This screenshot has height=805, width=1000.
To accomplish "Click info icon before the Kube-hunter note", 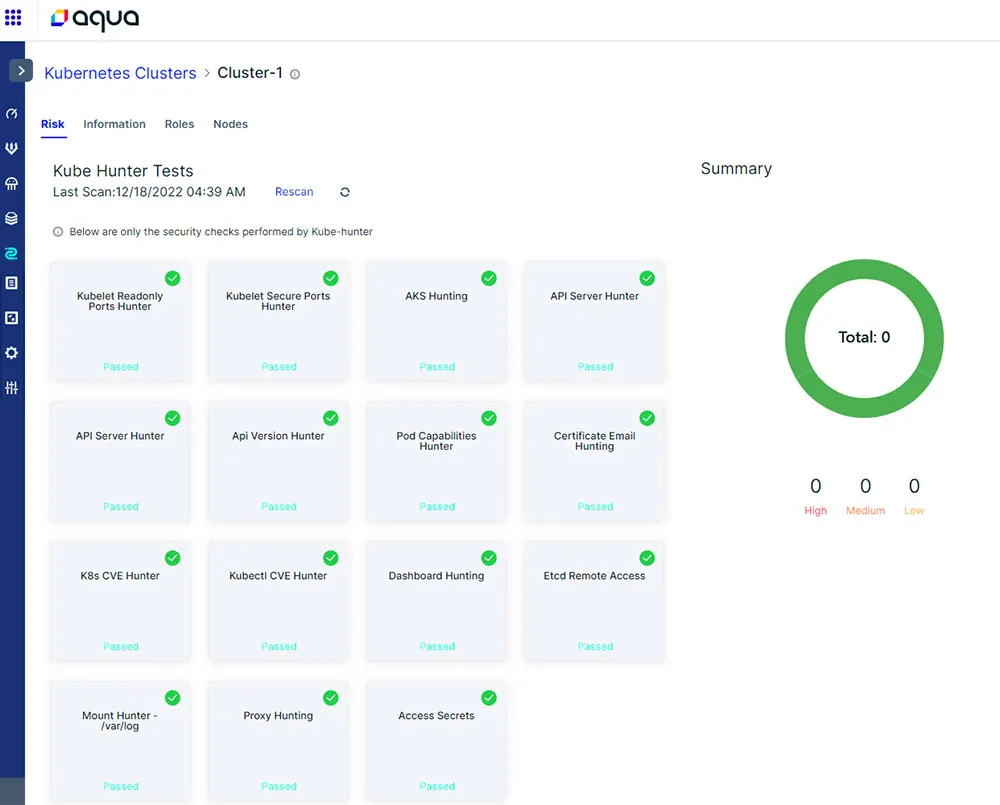I will point(58,232).
